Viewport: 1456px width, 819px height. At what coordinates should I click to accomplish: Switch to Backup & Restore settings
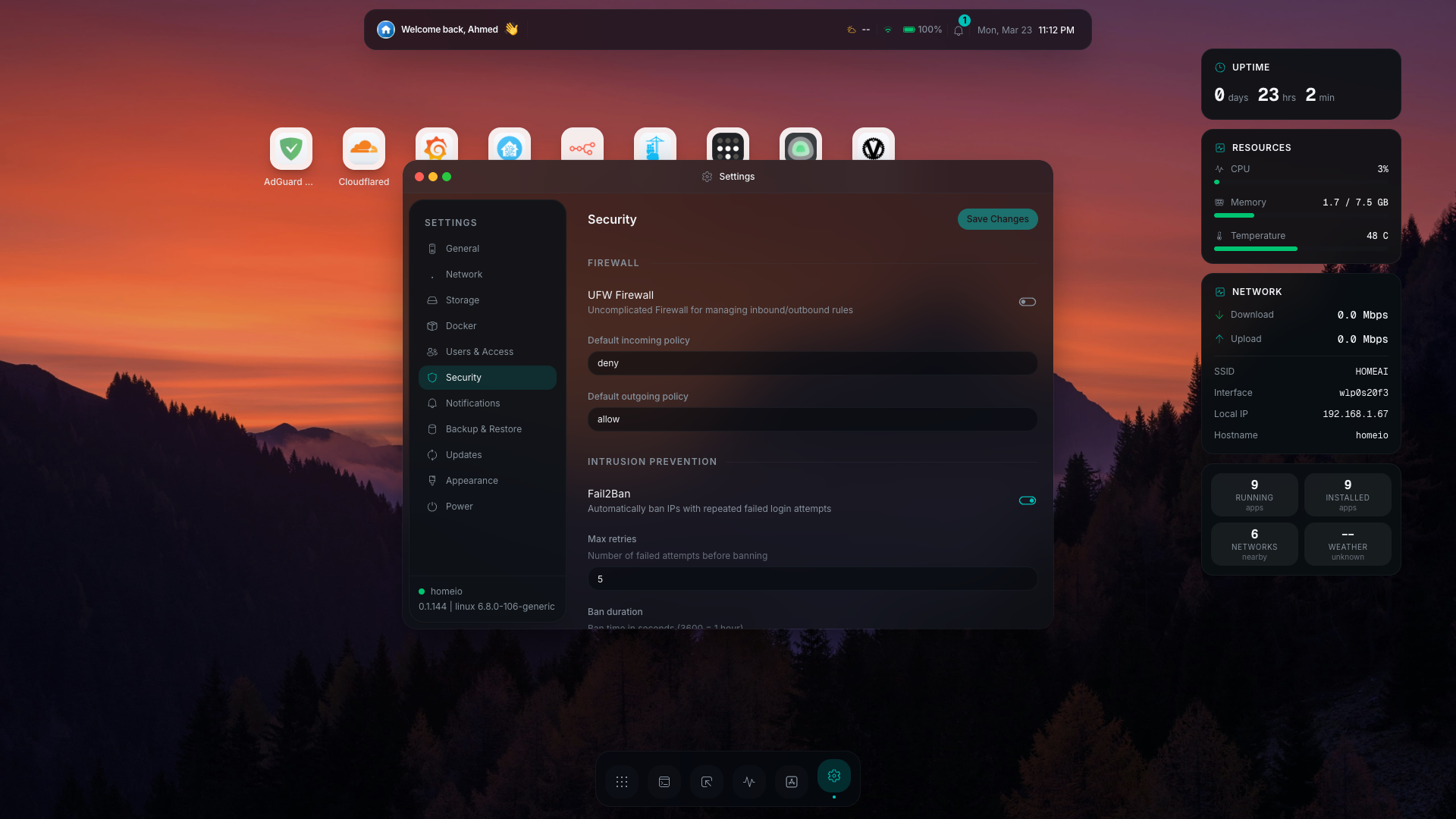(483, 428)
